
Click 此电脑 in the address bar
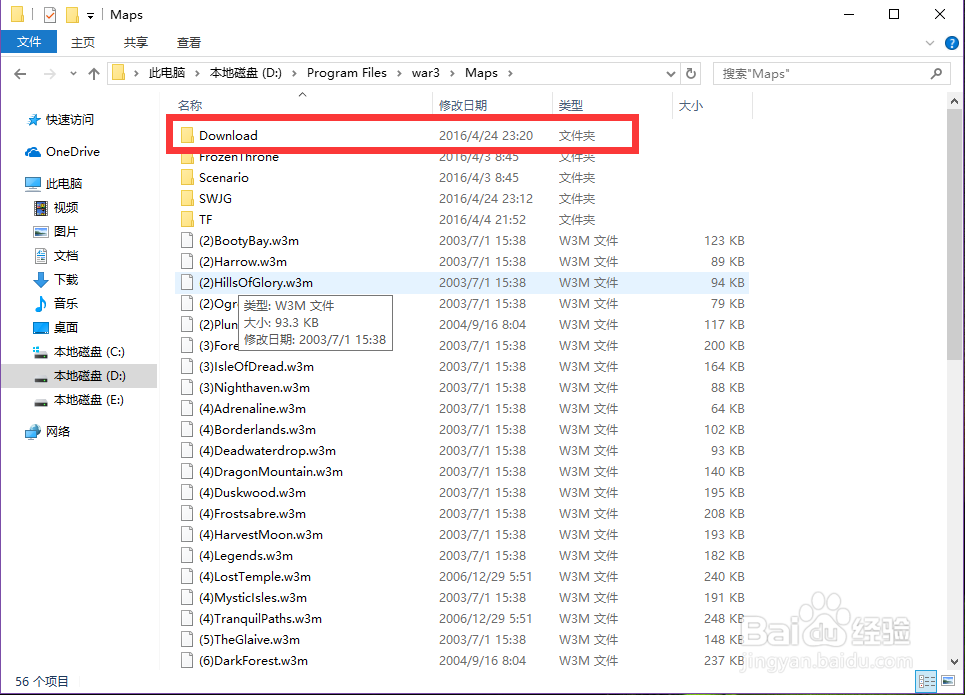tap(167, 73)
